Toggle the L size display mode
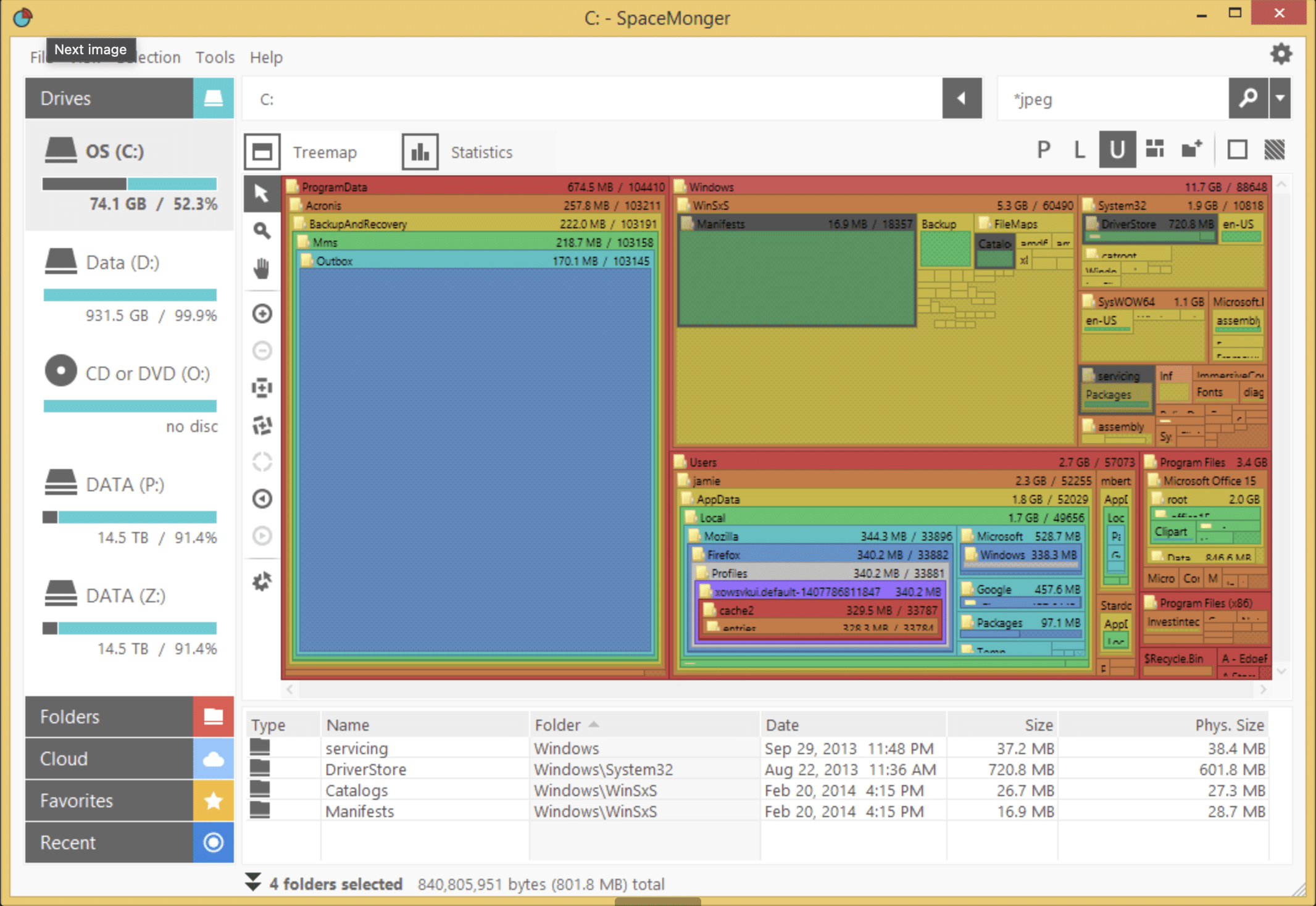This screenshot has height=906, width=1316. [1079, 149]
